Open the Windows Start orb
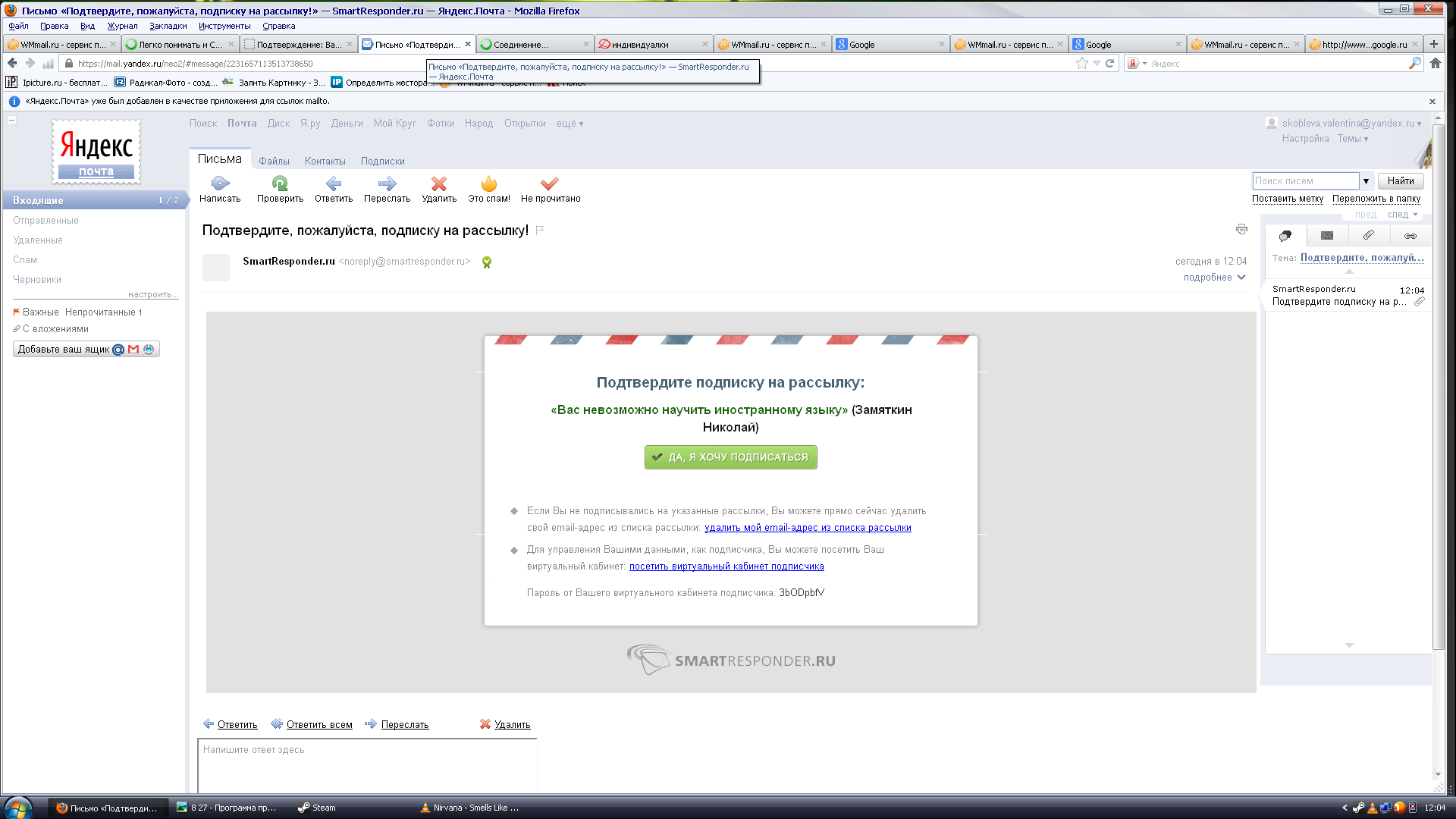The height and width of the screenshot is (819, 1456). (18, 808)
